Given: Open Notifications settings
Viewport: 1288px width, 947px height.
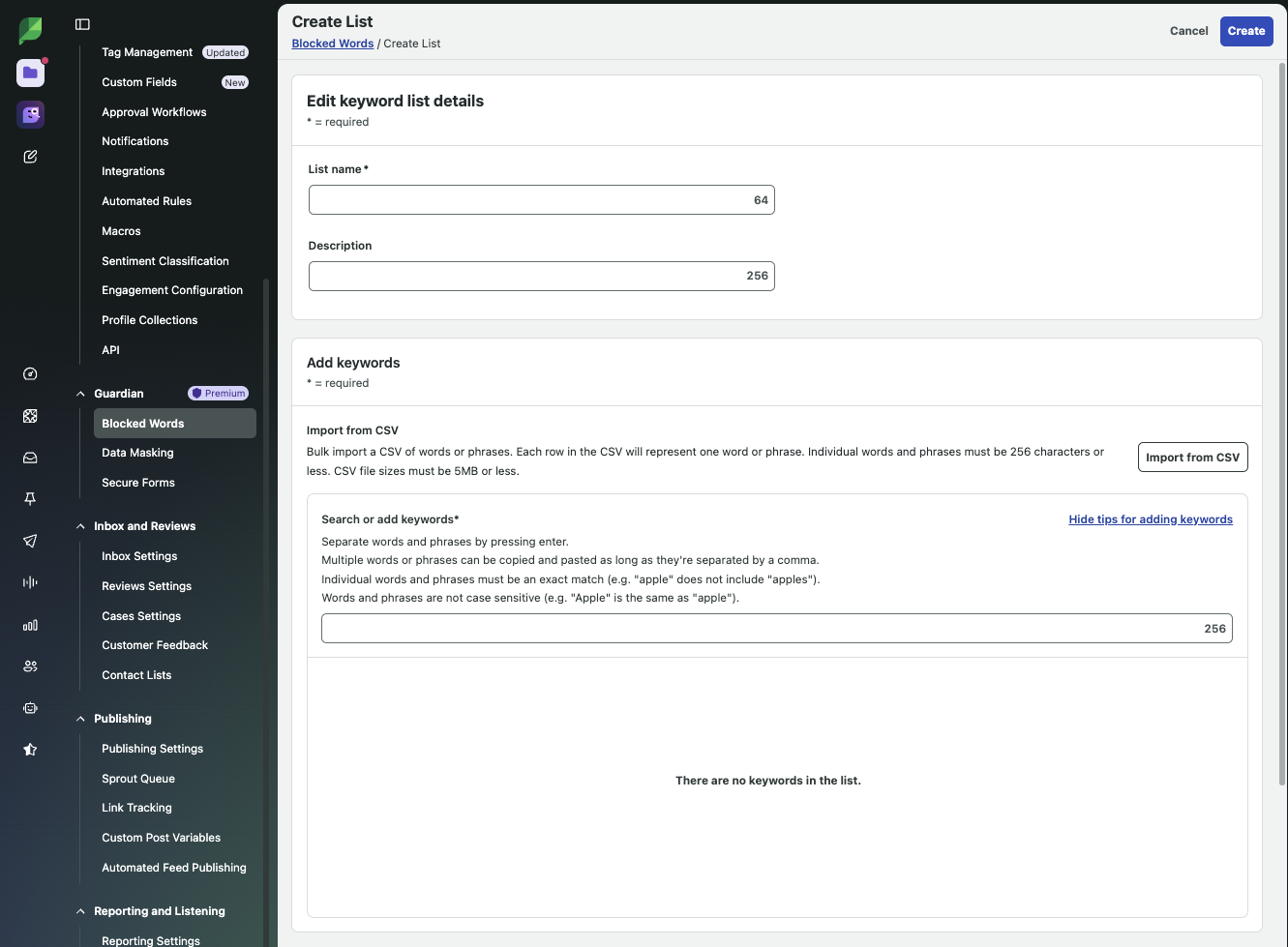Looking at the screenshot, I should coord(135,141).
